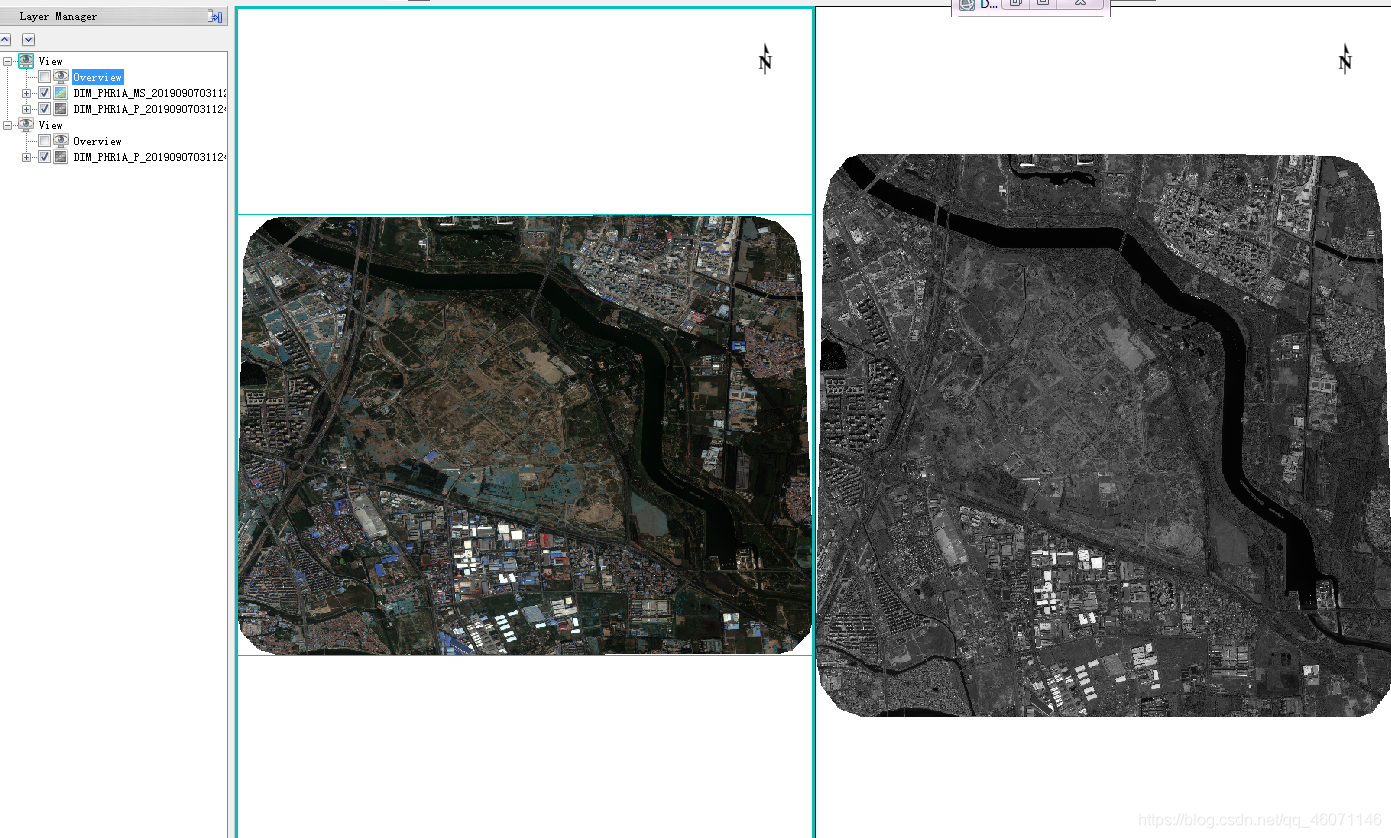
Task: Click the highlighted Overview eye icon
Action: pos(61,77)
